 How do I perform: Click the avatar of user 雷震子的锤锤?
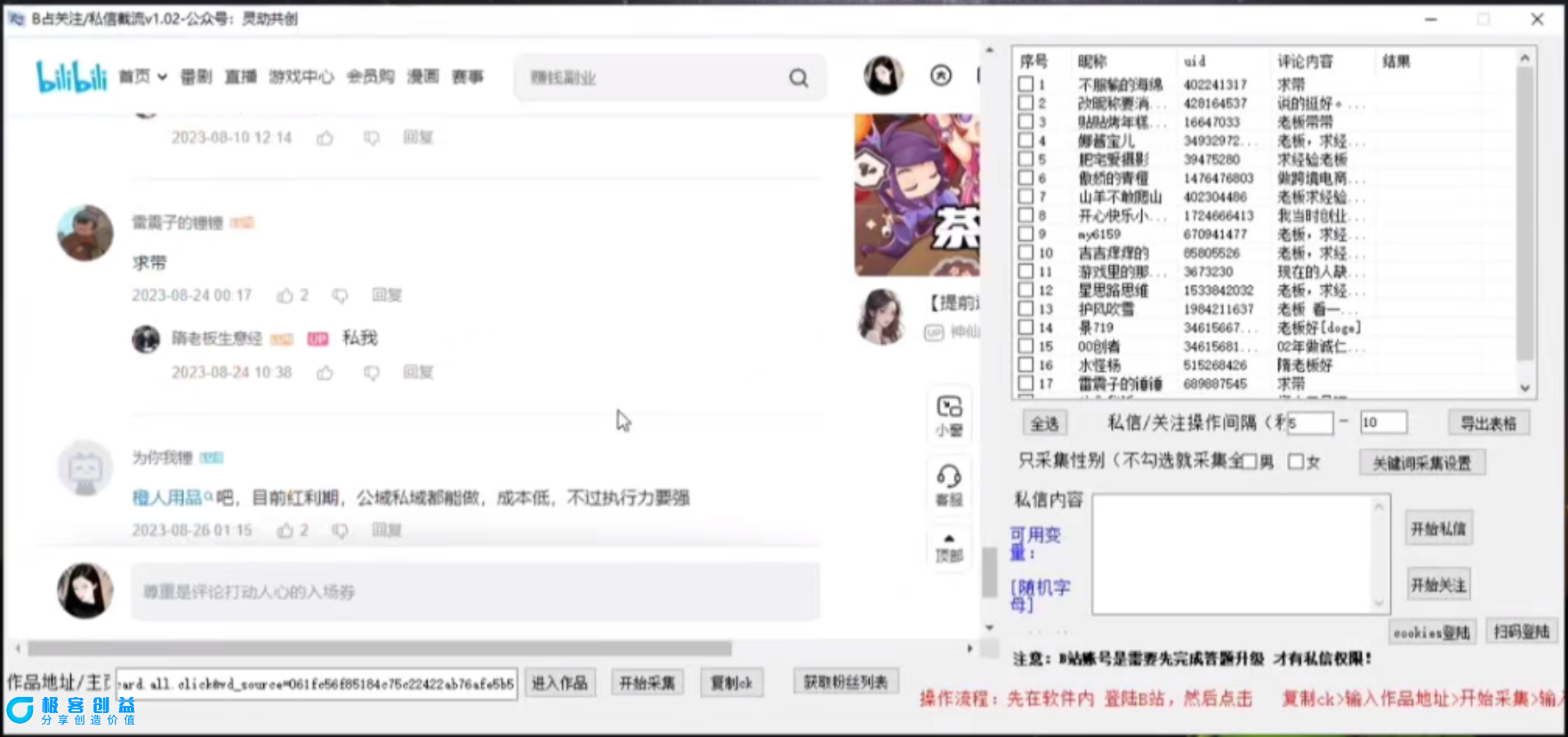point(85,233)
